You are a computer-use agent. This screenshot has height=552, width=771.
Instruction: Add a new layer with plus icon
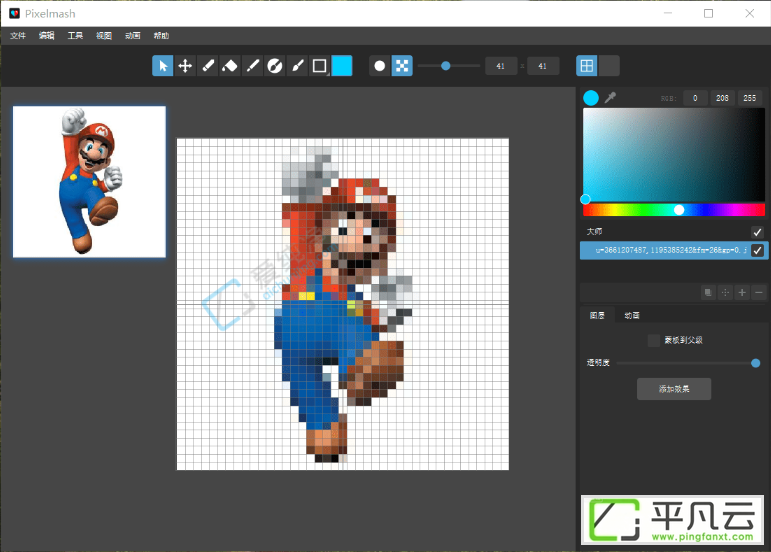tap(742, 293)
